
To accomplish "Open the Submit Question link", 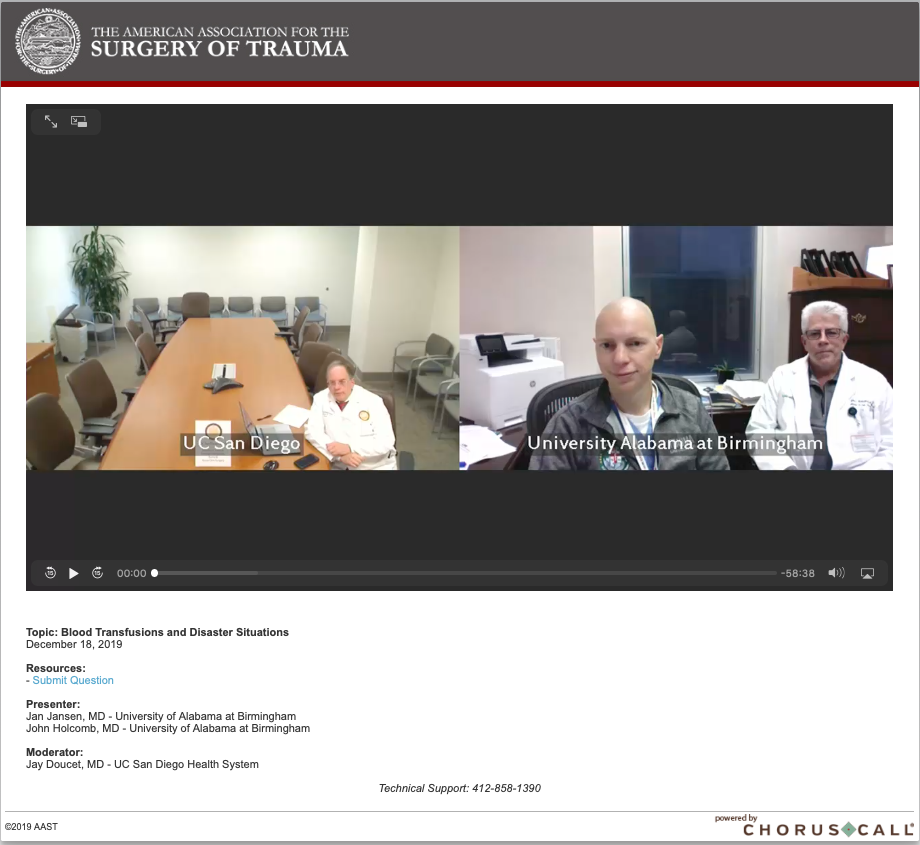I will pos(73,680).
